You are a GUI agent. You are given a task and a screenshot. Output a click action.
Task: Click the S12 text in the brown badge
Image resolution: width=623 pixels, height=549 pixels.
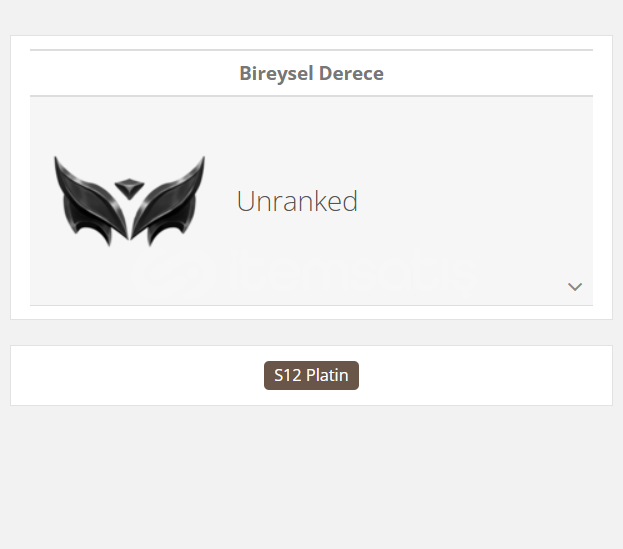(288, 376)
